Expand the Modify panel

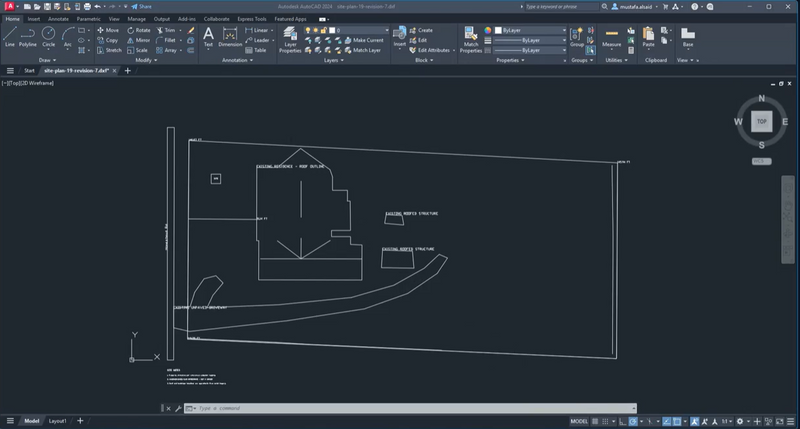coord(146,60)
